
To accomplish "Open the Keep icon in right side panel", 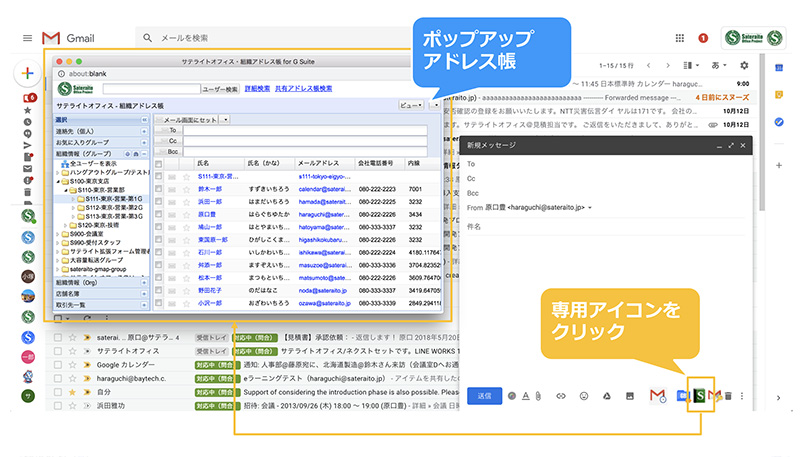I will [x=779, y=94].
